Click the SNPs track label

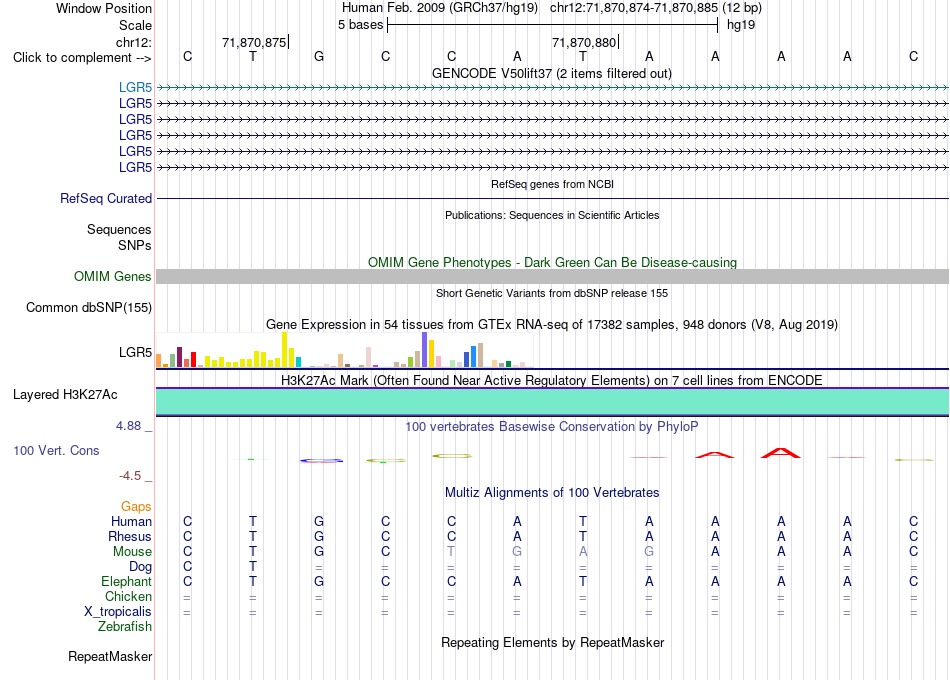(135, 245)
